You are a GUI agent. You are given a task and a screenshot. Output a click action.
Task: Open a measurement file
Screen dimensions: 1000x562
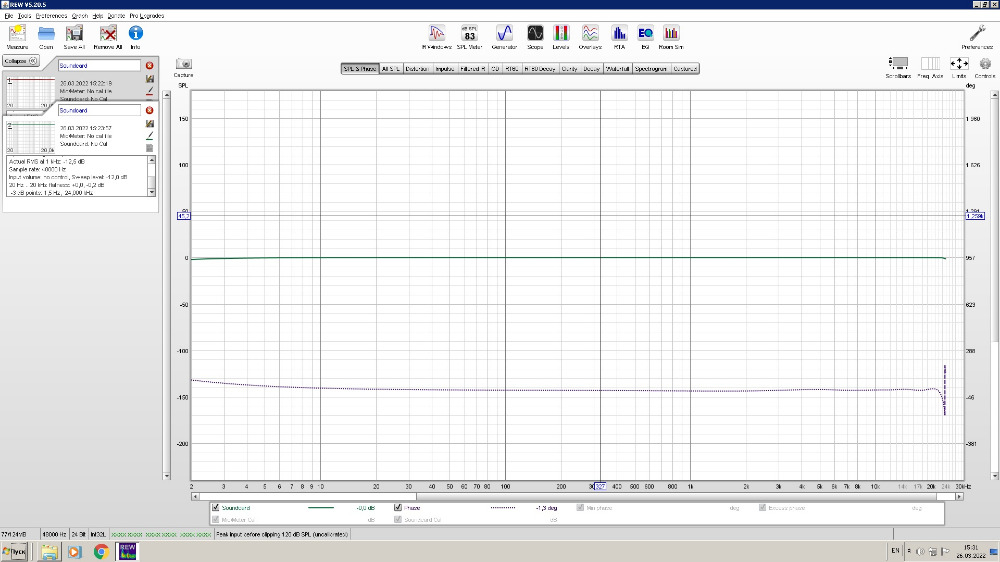click(46, 37)
